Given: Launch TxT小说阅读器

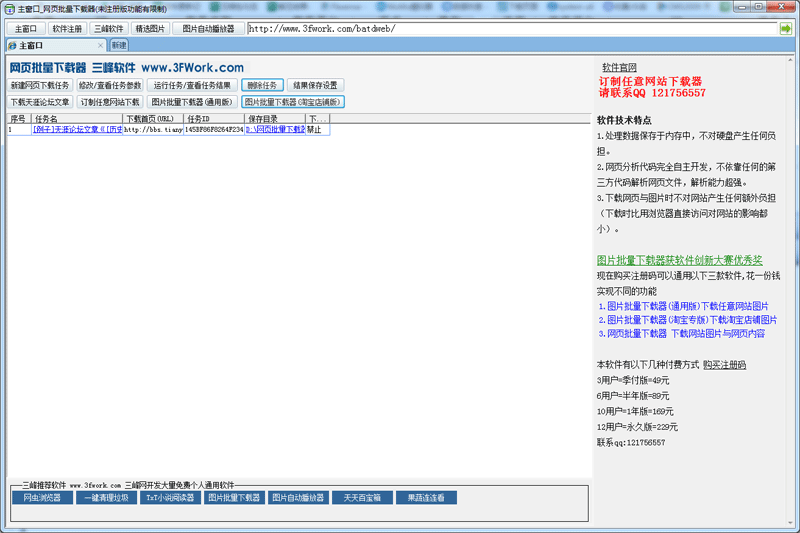Looking at the screenshot, I should pos(170,498).
